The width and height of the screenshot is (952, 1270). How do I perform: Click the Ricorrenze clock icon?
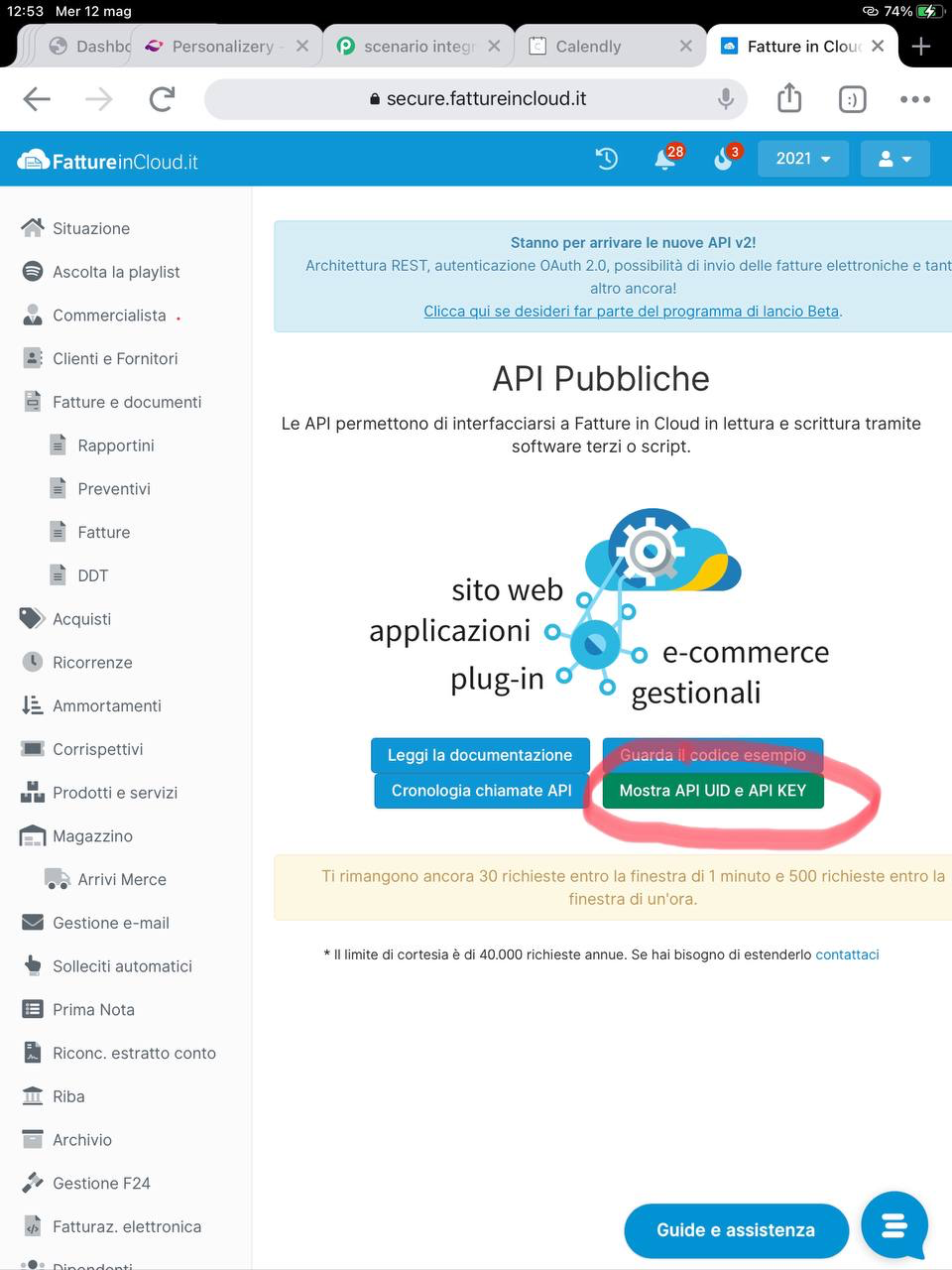point(33,662)
